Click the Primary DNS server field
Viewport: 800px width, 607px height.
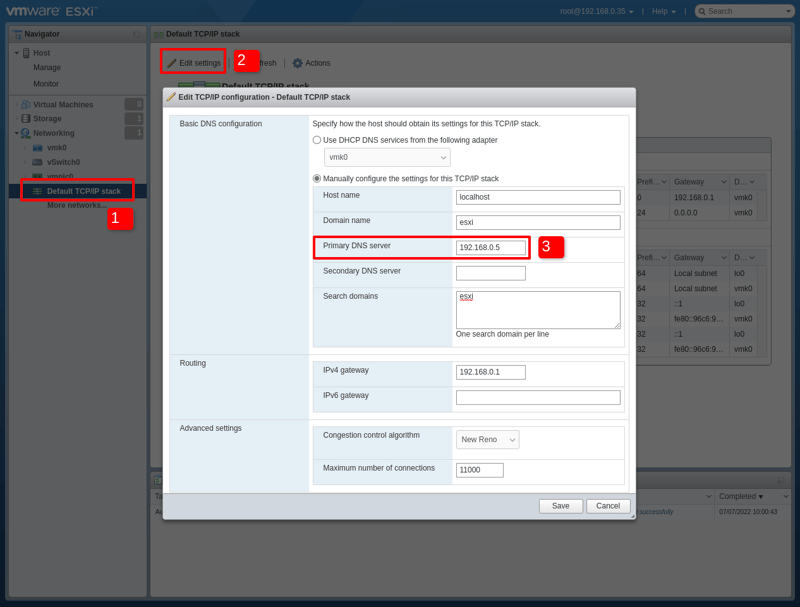pos(491,248)
